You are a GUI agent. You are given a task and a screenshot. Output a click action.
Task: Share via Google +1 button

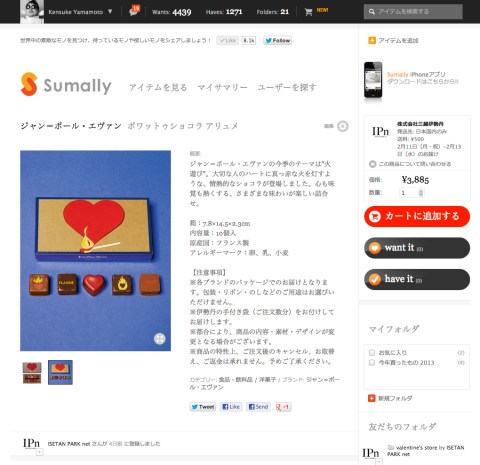click(283, 407)
